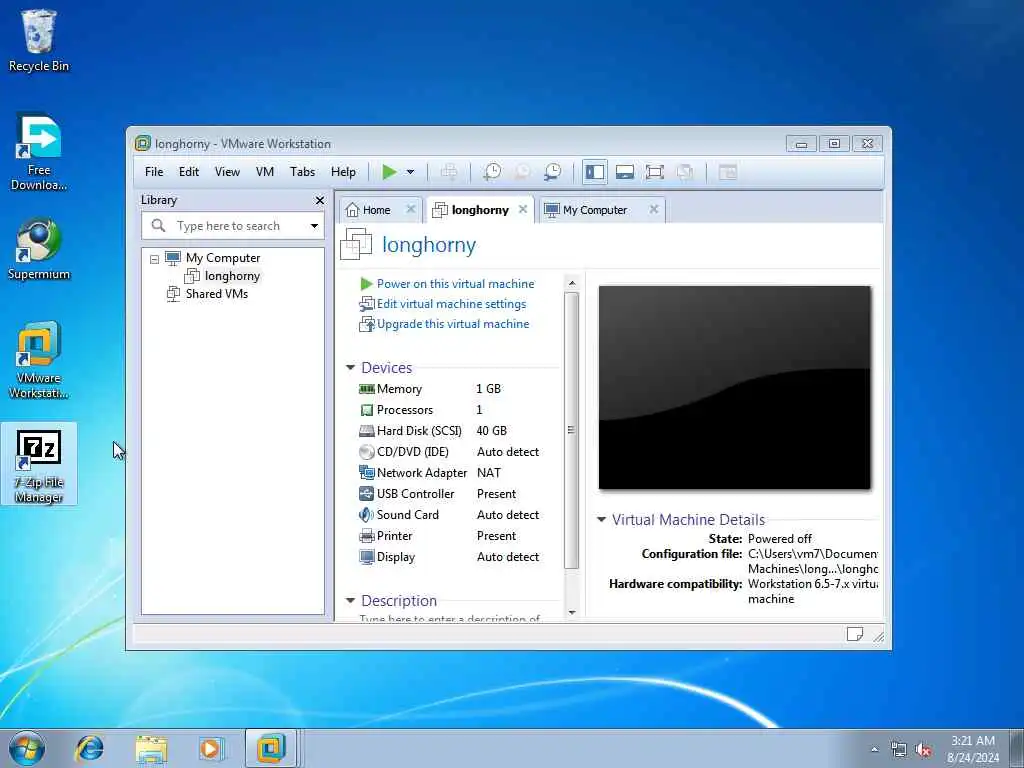Select the 7-Zip File Manager shortcut
The width and height of the screenshot is (1024, 768).
point(39,464)
